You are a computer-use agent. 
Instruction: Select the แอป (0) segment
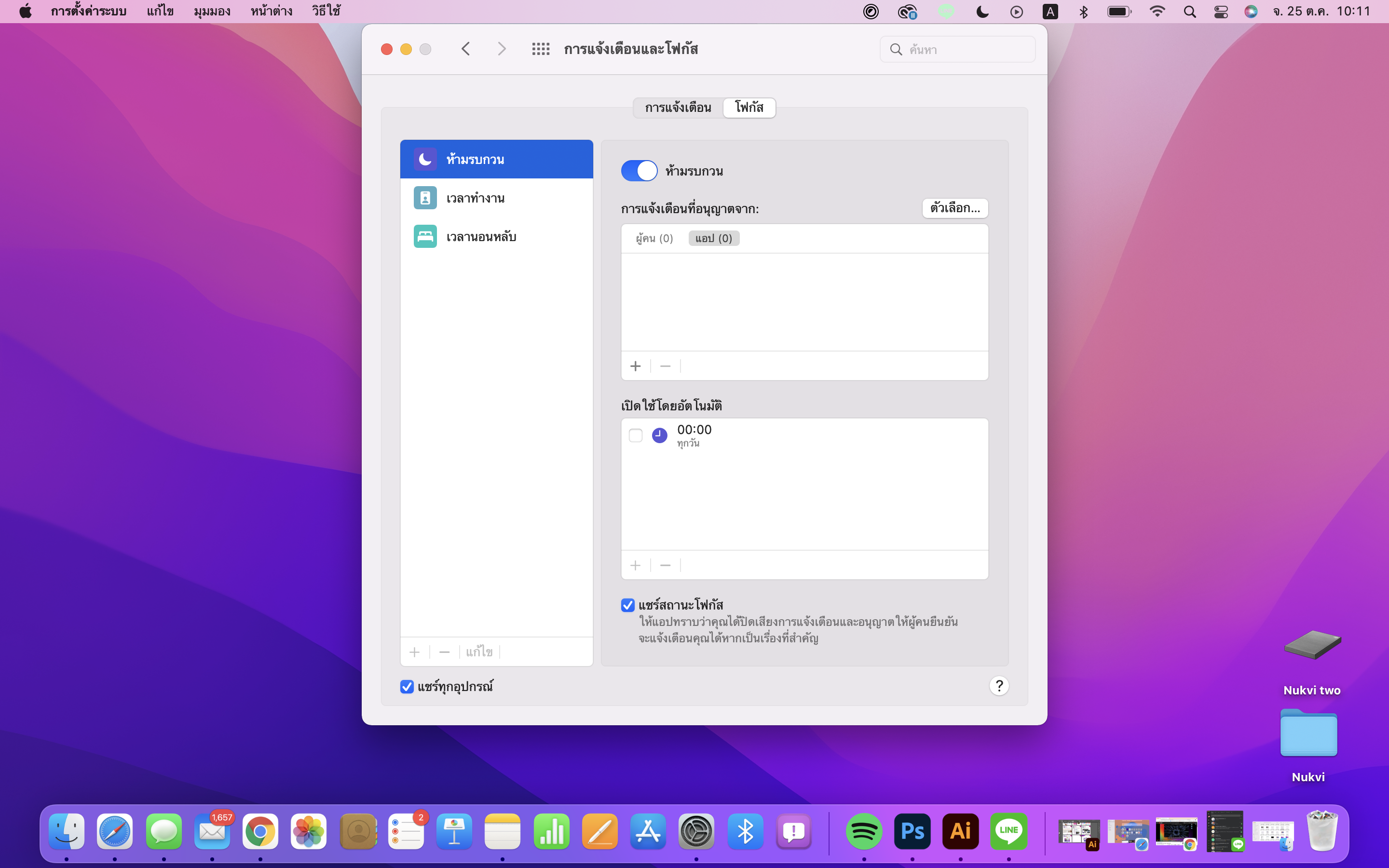[x=713, y=238]
